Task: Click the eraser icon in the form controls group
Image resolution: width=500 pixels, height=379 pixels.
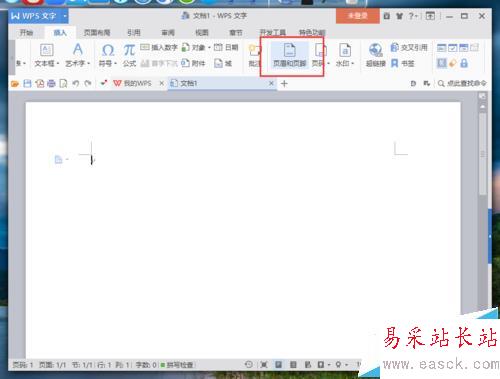Action: pos(452,63)
